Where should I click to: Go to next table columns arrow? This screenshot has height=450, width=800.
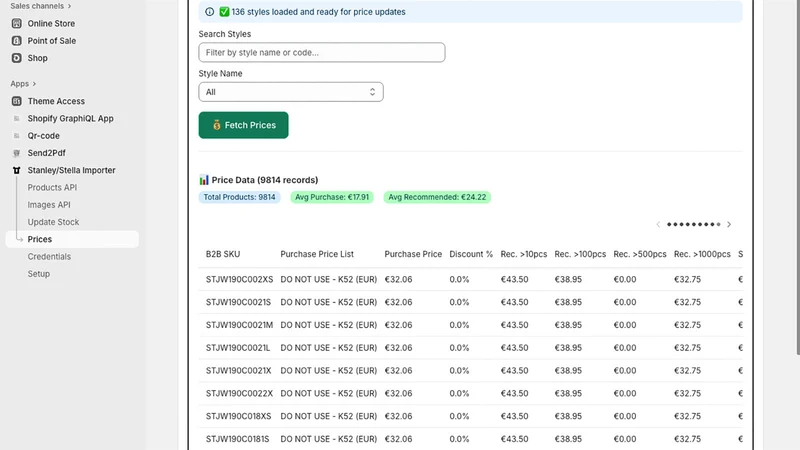[x=729, y=224]
